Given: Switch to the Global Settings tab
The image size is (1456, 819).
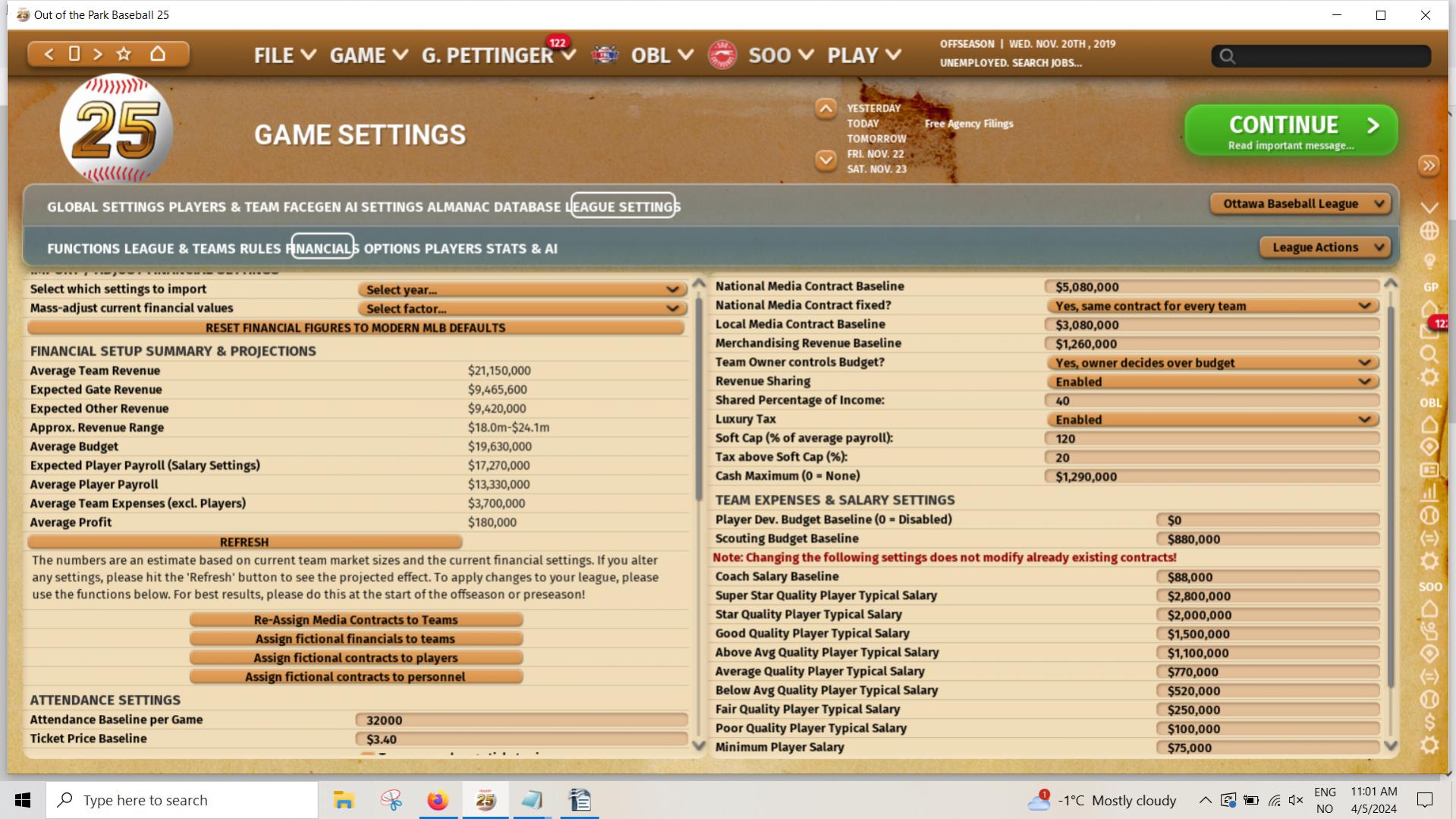Looking at the screenshot, I should pyautogui.click(x=105, y=207).
